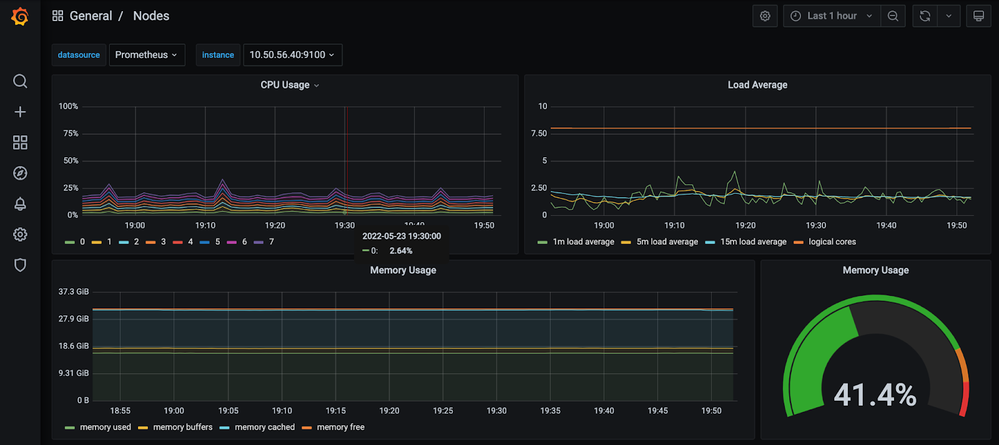999x445 pixels.
Task: Open the Last 1 hour time picker
Action: point(831,16)
